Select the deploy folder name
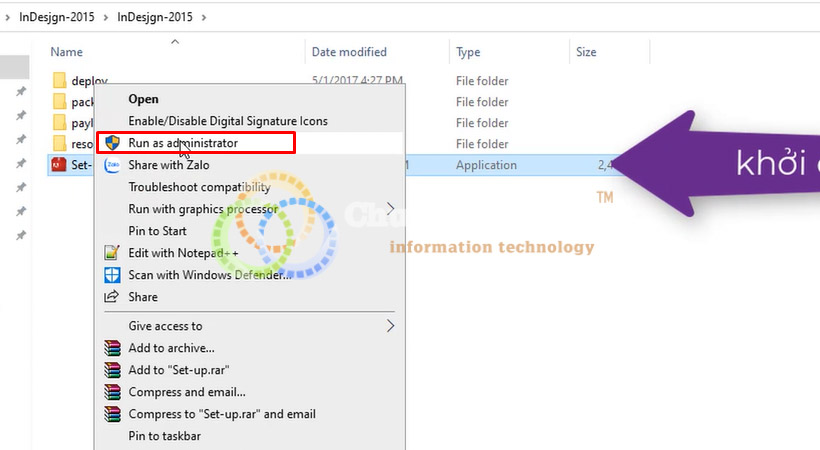The image size is (820, 450). tap(89, 81)
